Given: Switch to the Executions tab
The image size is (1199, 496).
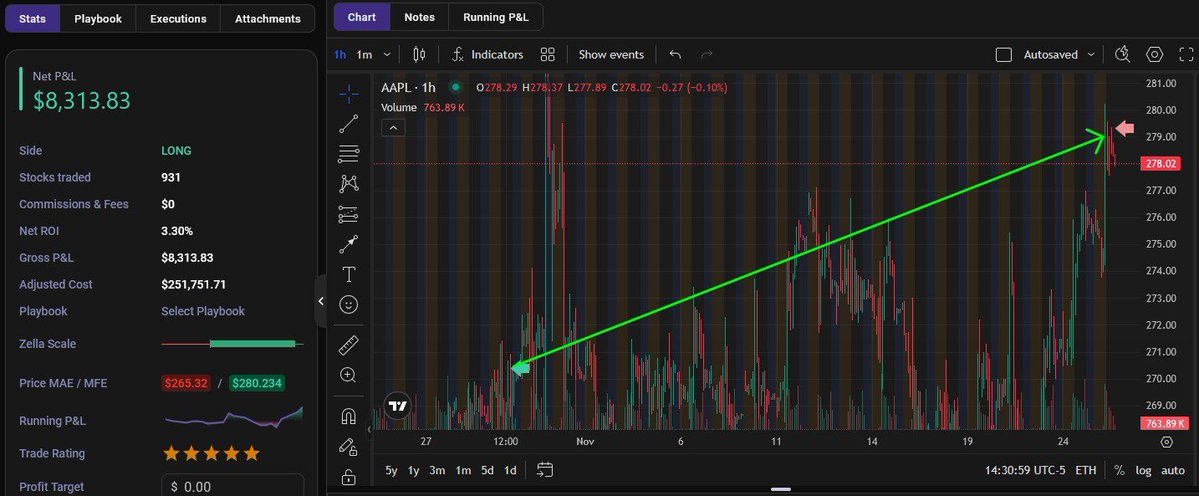Looking at the screenshot, I should tap(178, 18).
